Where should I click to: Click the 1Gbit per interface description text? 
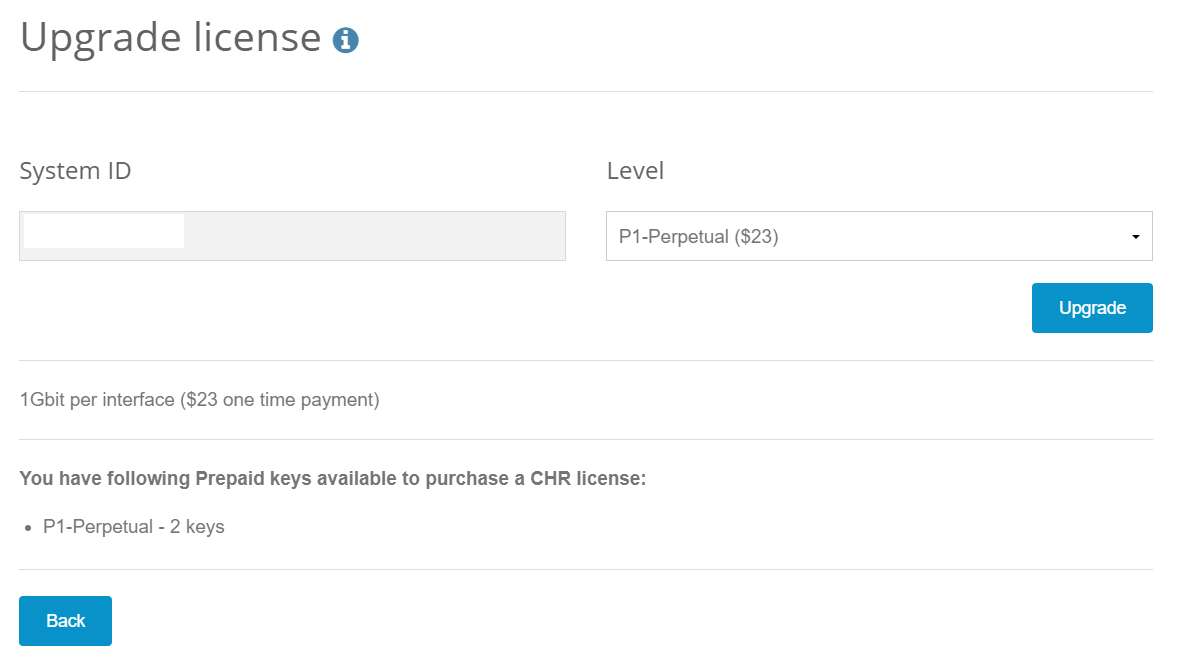[199, 399]
